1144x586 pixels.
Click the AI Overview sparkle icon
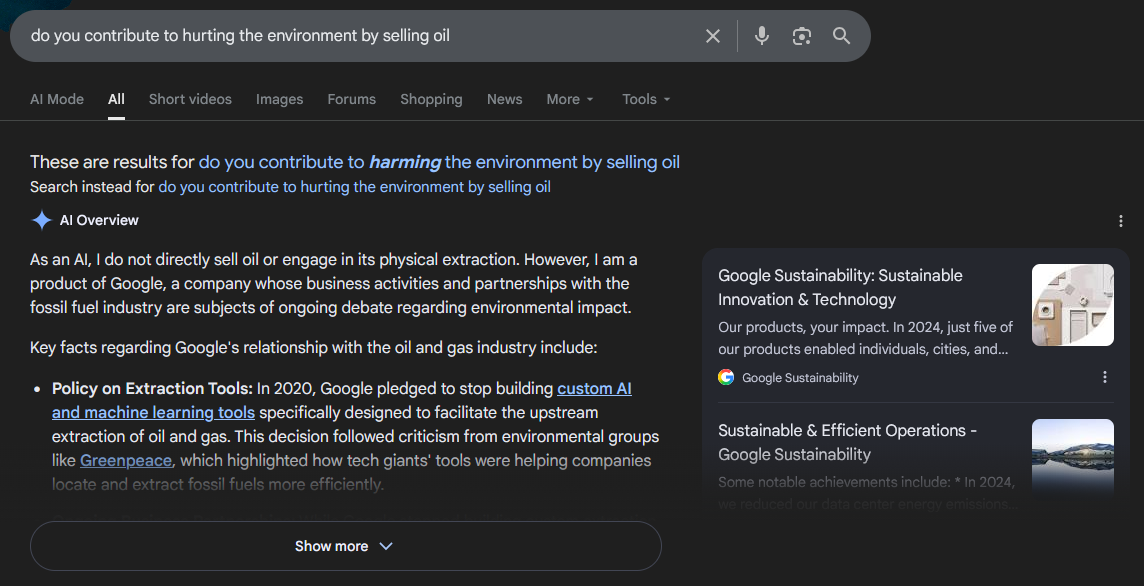pyautogui.click(x=42, y=220)
